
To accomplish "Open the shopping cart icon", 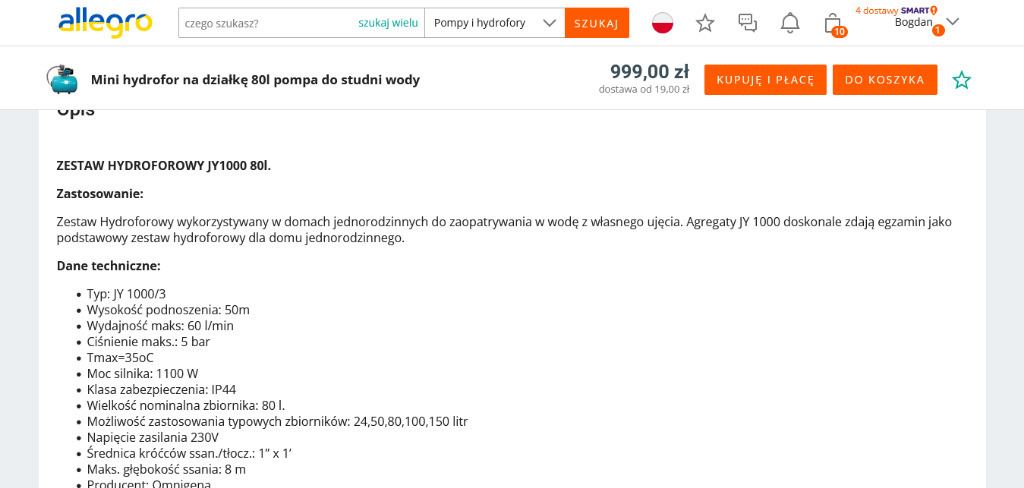I will 833,23.
